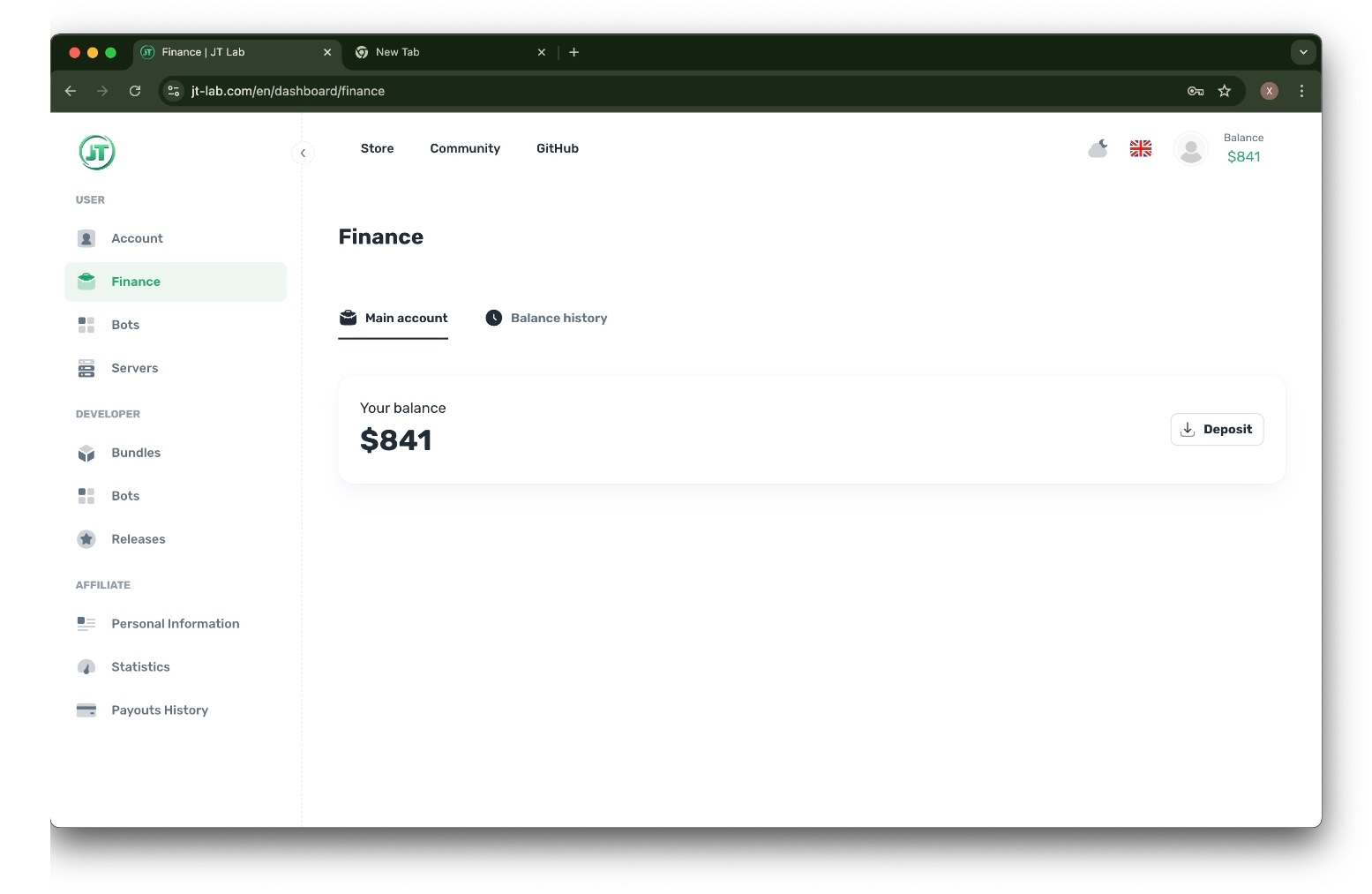Click the browser forward arrow
The height and width of the screenshot is (894, 1372).
click(x=102, y=91)
